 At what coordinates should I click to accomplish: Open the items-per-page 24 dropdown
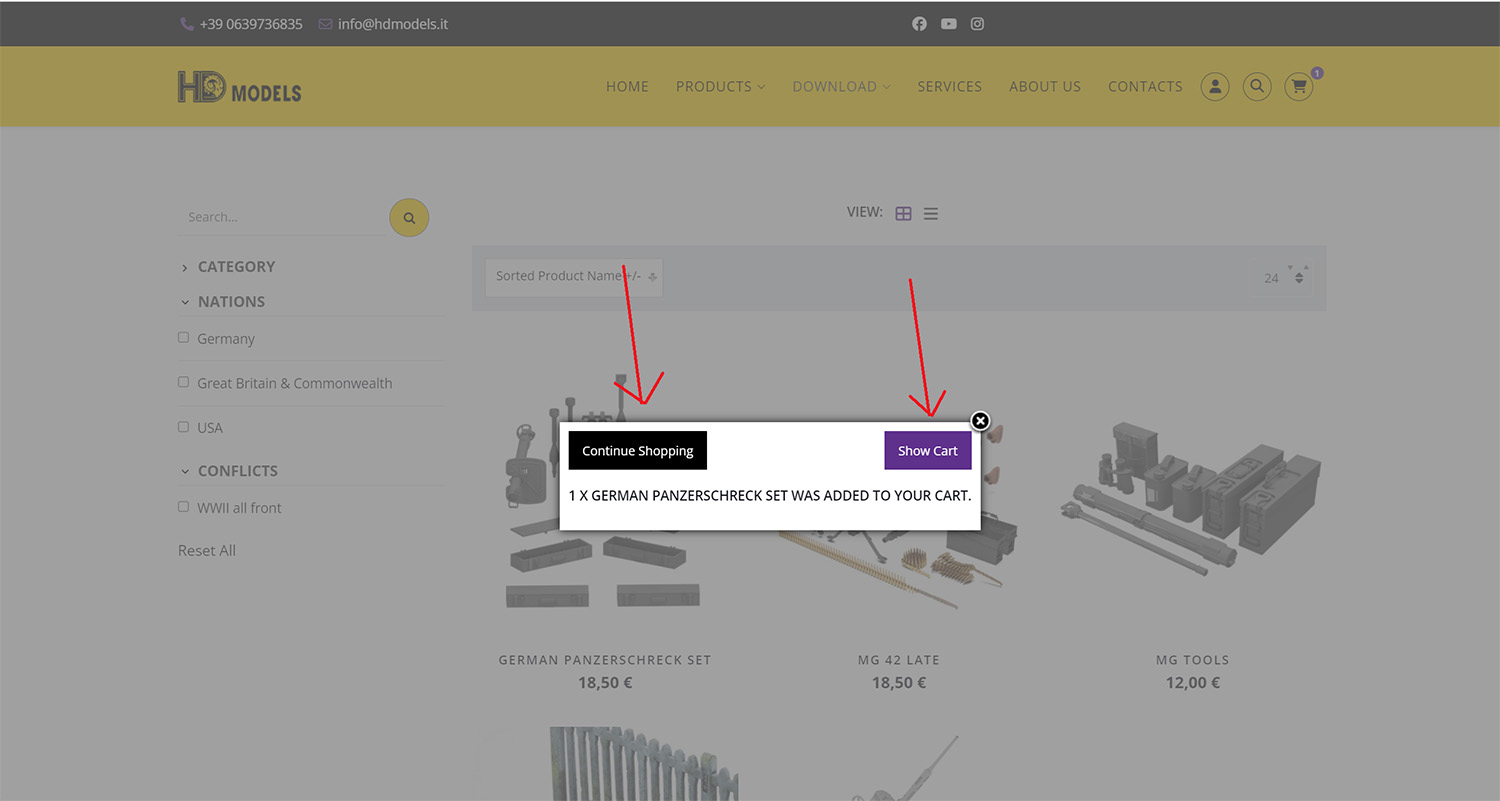click(1280, 278)
